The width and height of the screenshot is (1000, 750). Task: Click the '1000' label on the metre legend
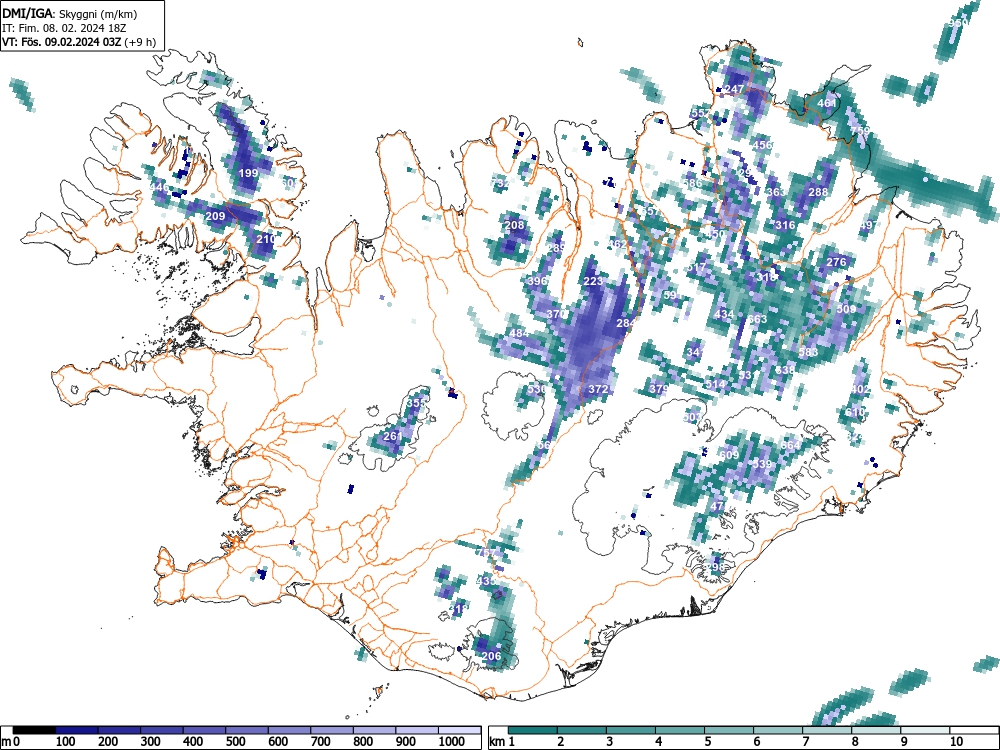pyautogui.click(x=452, y=742)
